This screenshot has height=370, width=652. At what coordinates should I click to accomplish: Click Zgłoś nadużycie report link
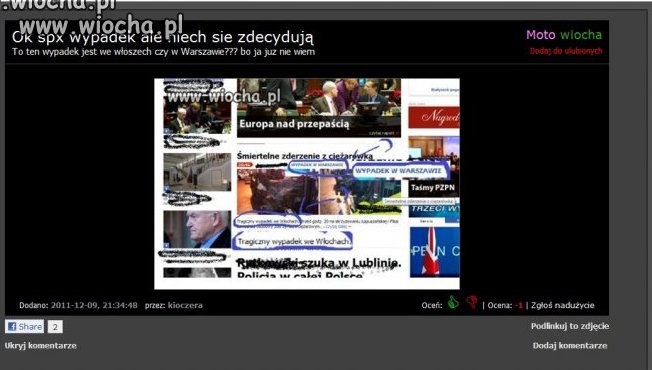tap(563, 305)
